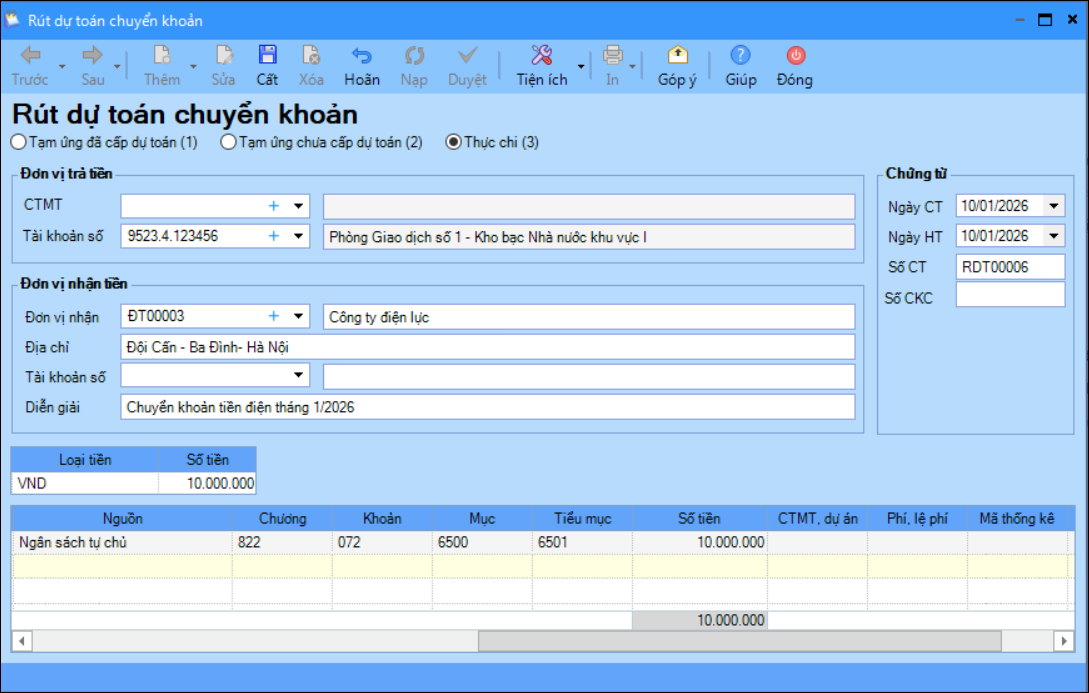Click the Hoãn undo icon
Image resolution: width=1089 pixels, height=693 pixels.
(x=362, y=56)
